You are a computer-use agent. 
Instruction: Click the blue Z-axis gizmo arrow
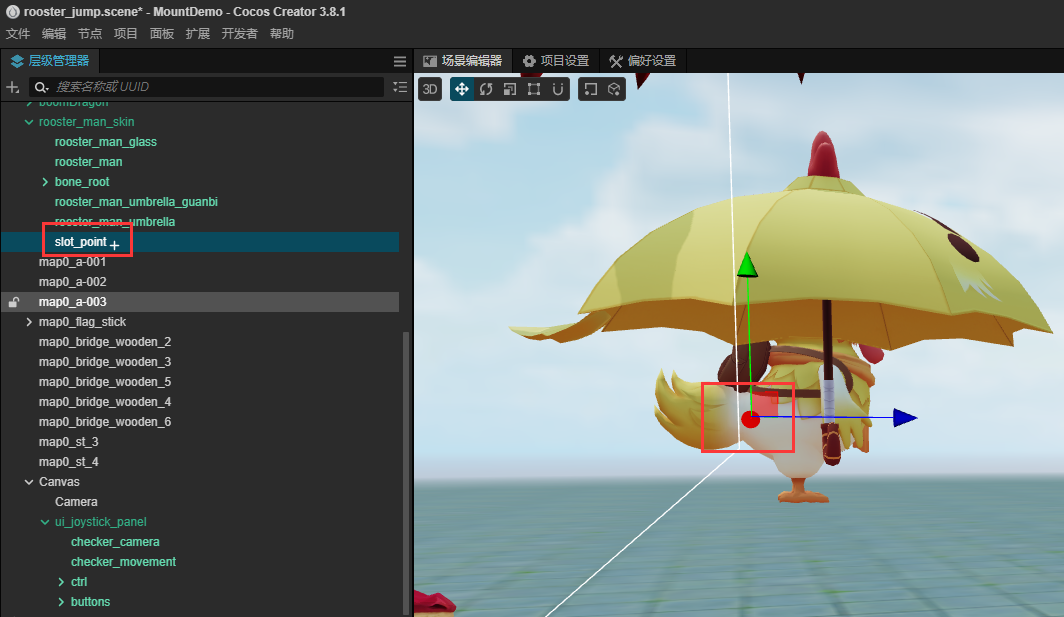pos(905,417)
